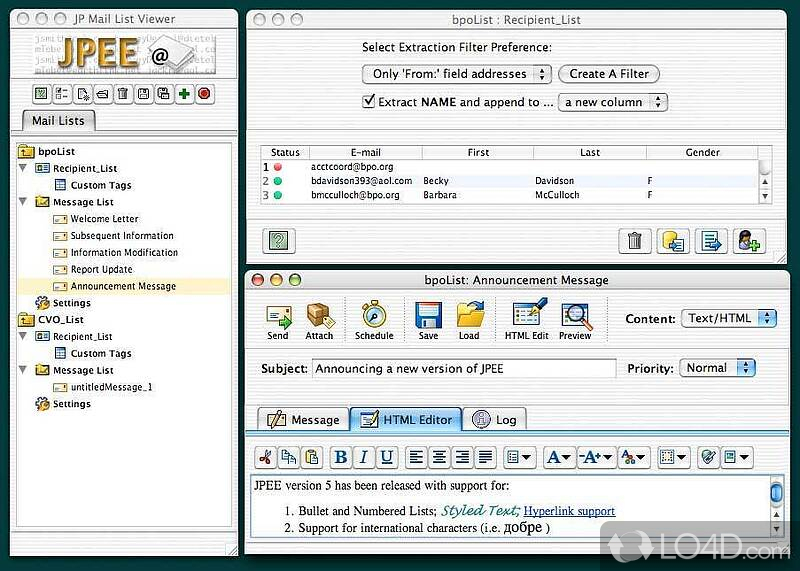Click the Save floppy disk icon
This screenshot has width=800, height=571.
tap(428, 318)
